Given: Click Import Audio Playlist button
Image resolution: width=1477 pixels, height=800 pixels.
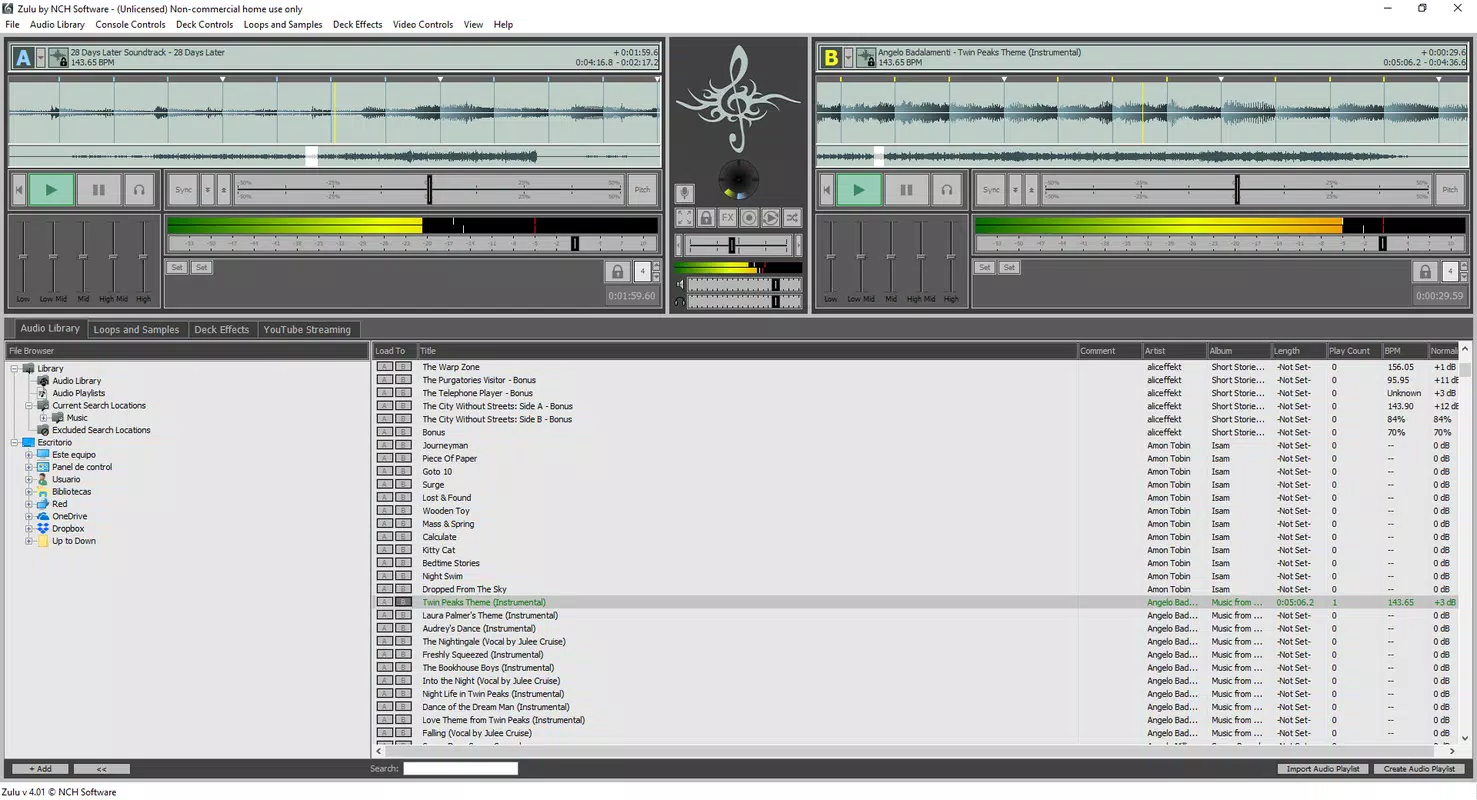Looking at the screenshot, I should [1323, 769].
